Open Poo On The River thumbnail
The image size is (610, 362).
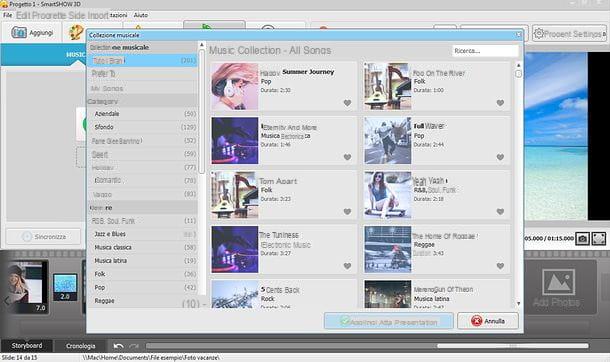tap(387, 86)
